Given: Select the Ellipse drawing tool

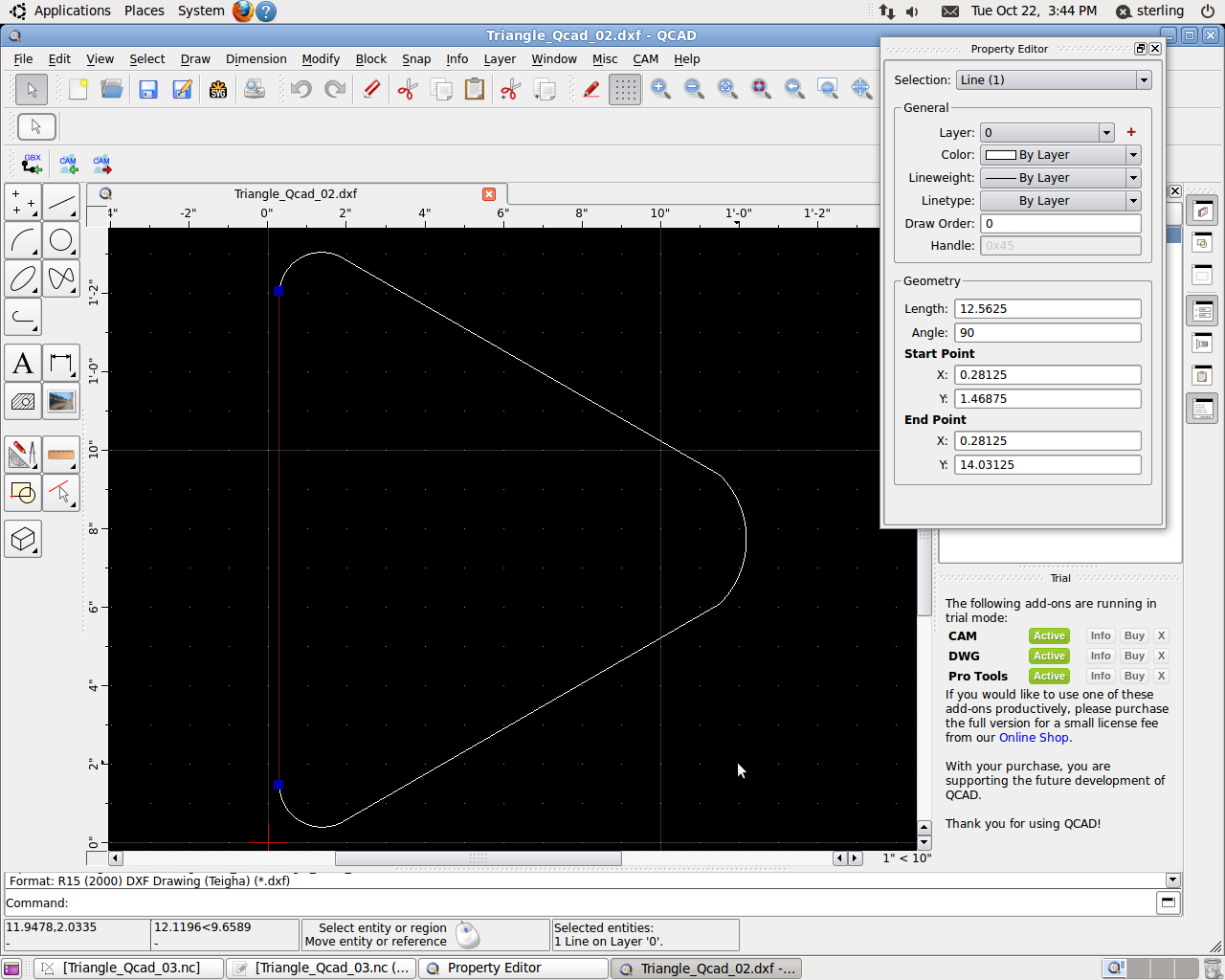Looking at the screenshot, I should [23, 278].
